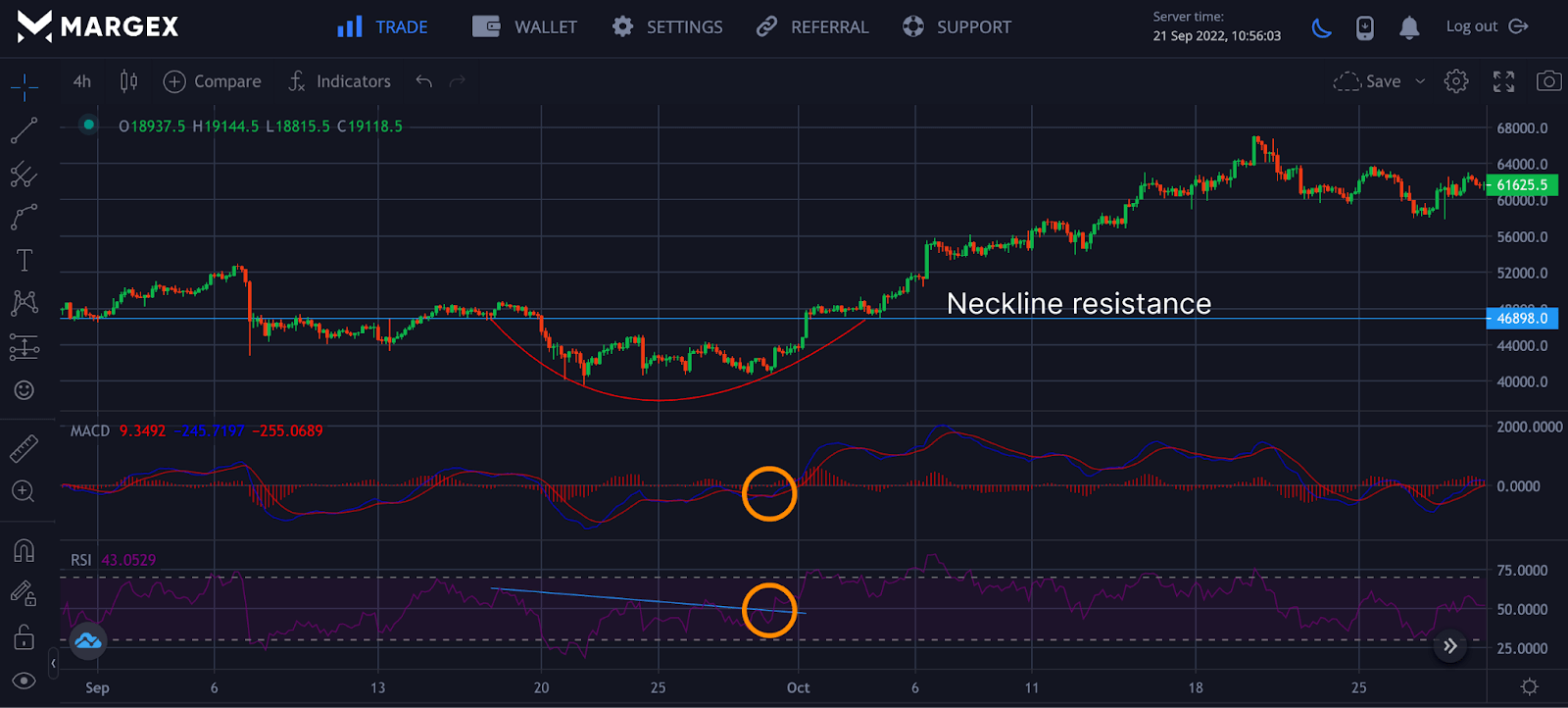Go to the WALLET tab
1568x708 pixels.
(x=525, y=27)
